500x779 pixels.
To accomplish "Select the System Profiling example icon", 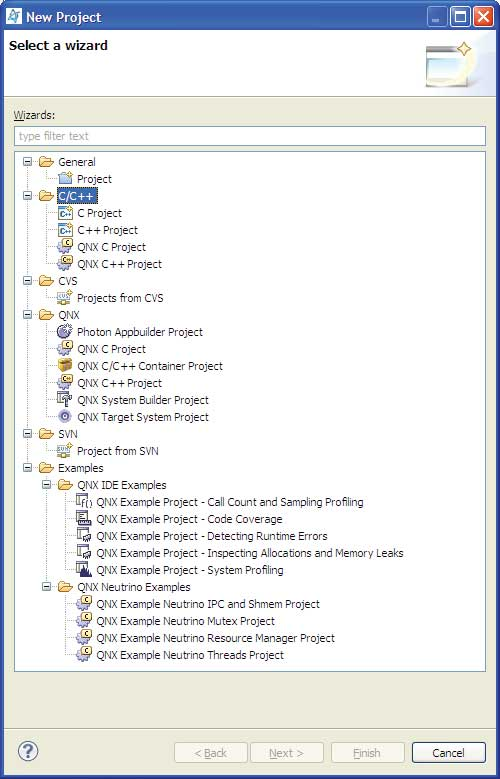I will [x=84, y=570].
